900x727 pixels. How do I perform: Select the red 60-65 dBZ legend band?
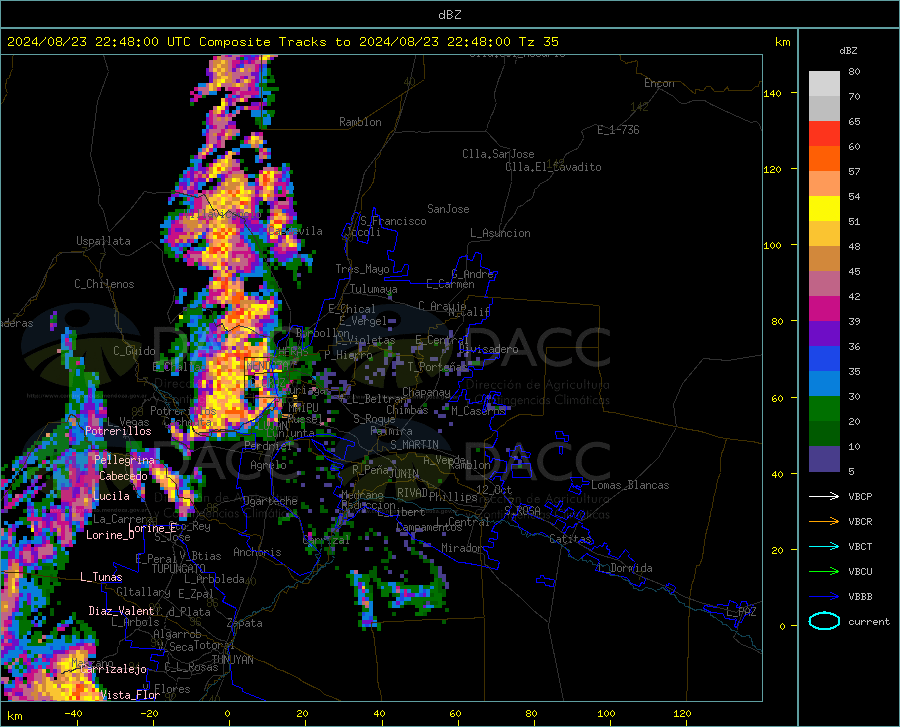(x=824, y=134)
